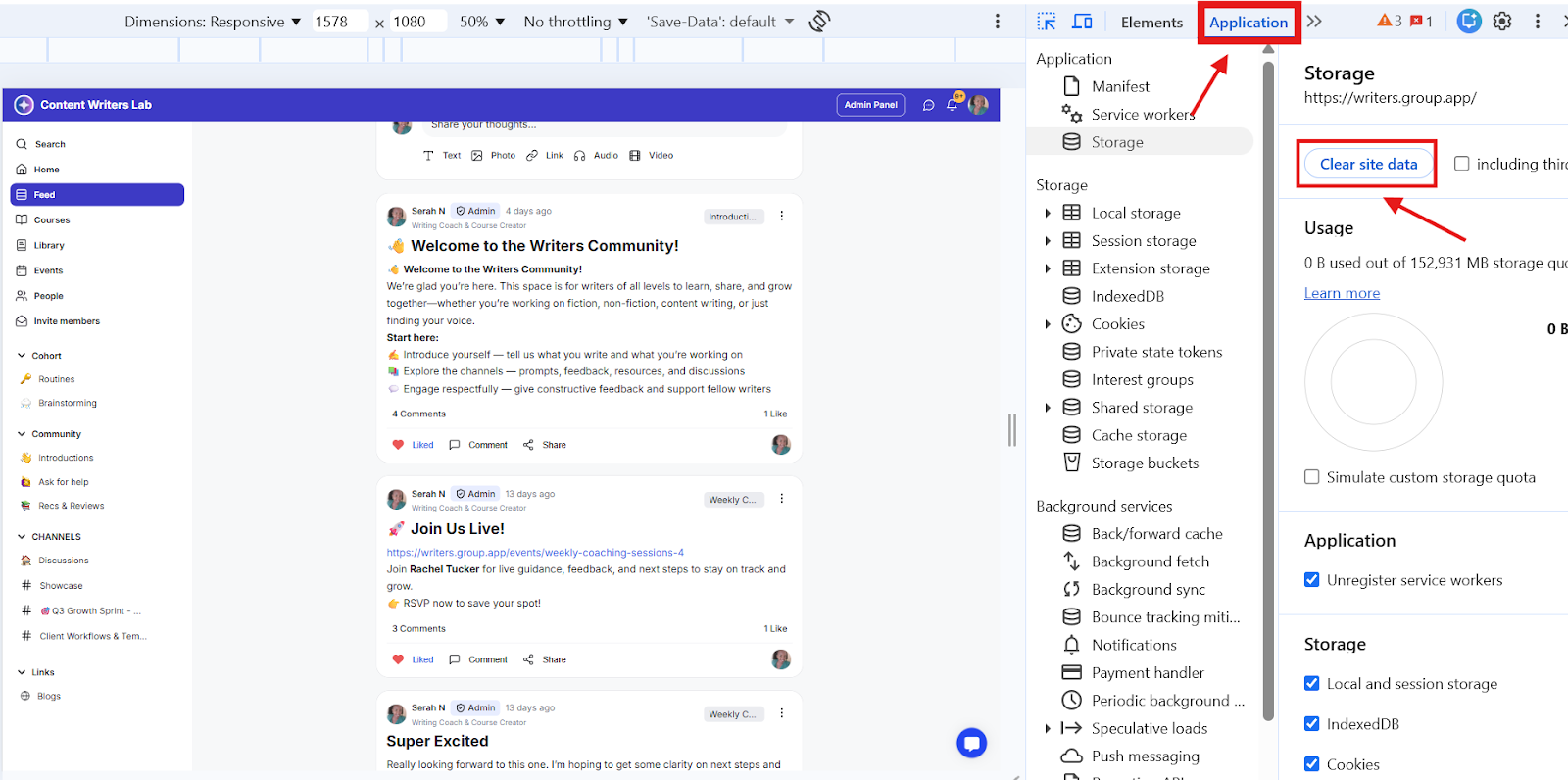Add Link to the new post
Screen dimensions: 1568x780
click(544, 155)
